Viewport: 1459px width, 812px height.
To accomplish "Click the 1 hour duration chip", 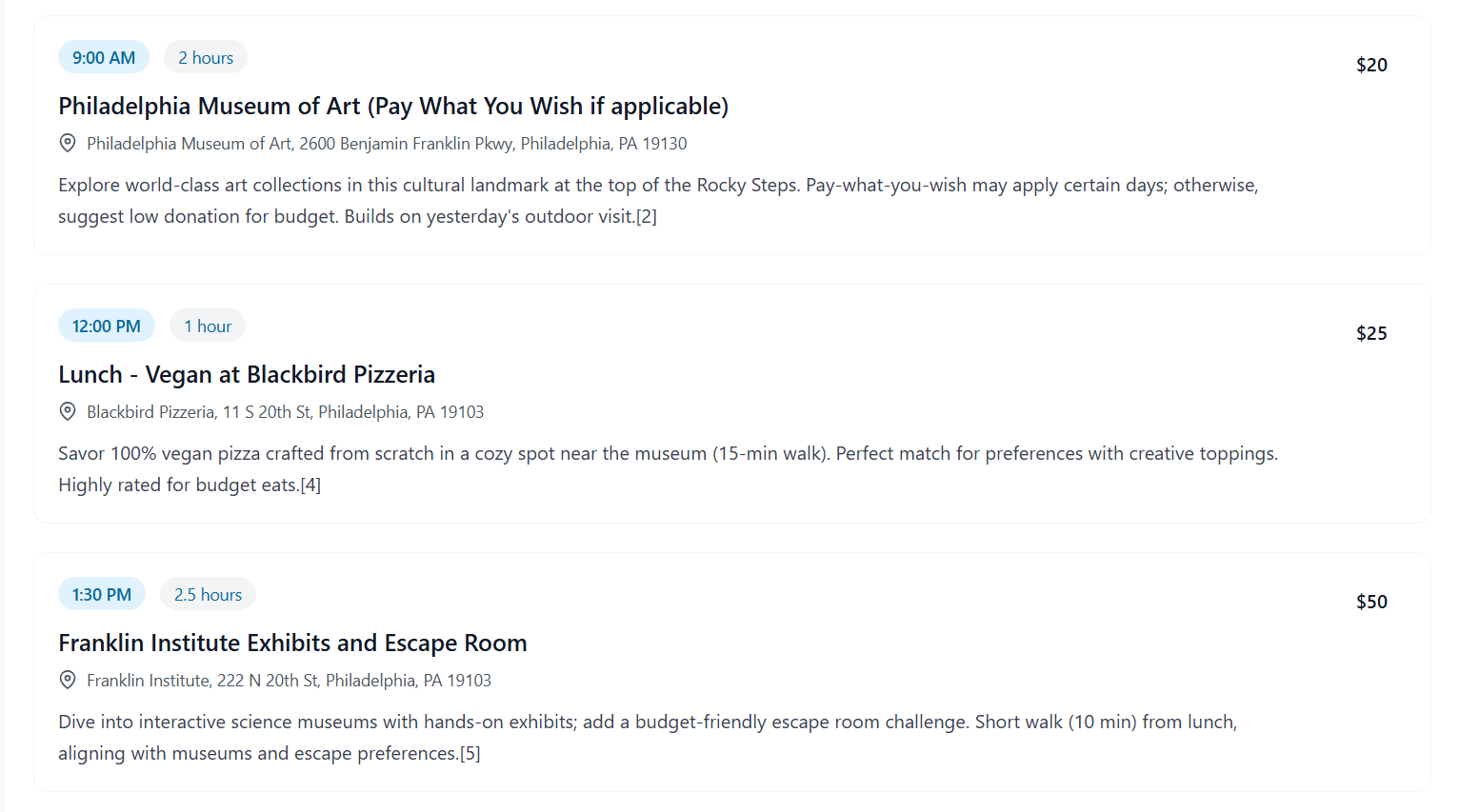I will [x=207, y=325].
